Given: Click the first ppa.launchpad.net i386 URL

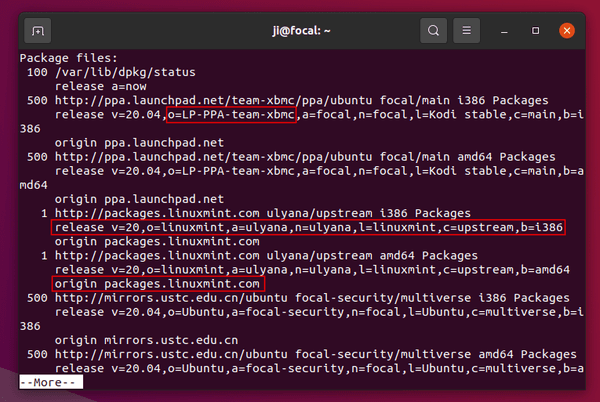Looking at the screenshot, I should (301, 101).
